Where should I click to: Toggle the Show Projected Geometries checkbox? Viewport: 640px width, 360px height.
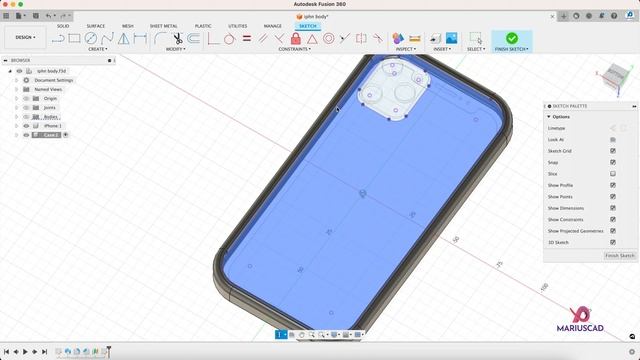[x=613, y=231]
